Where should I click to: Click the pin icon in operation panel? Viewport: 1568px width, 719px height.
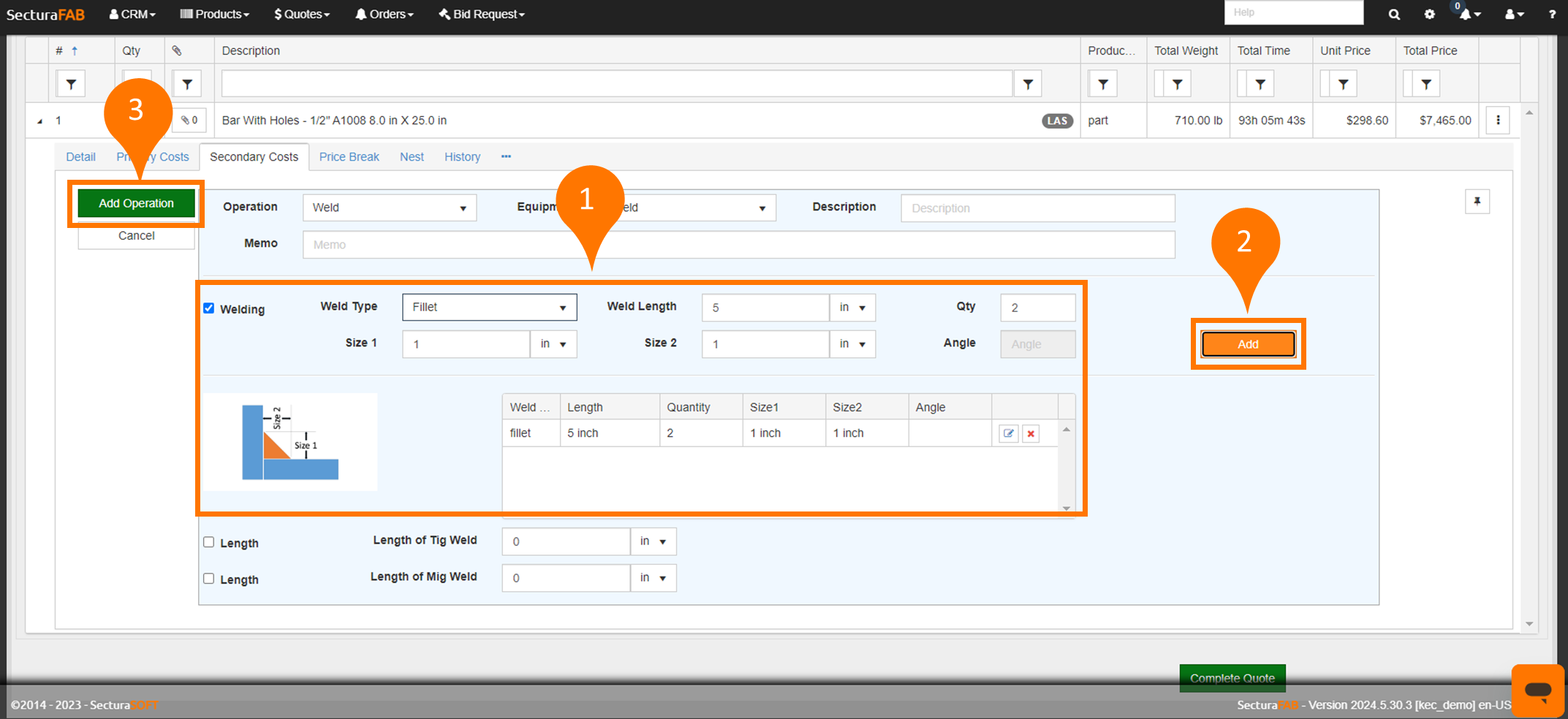coord(1477,202)
